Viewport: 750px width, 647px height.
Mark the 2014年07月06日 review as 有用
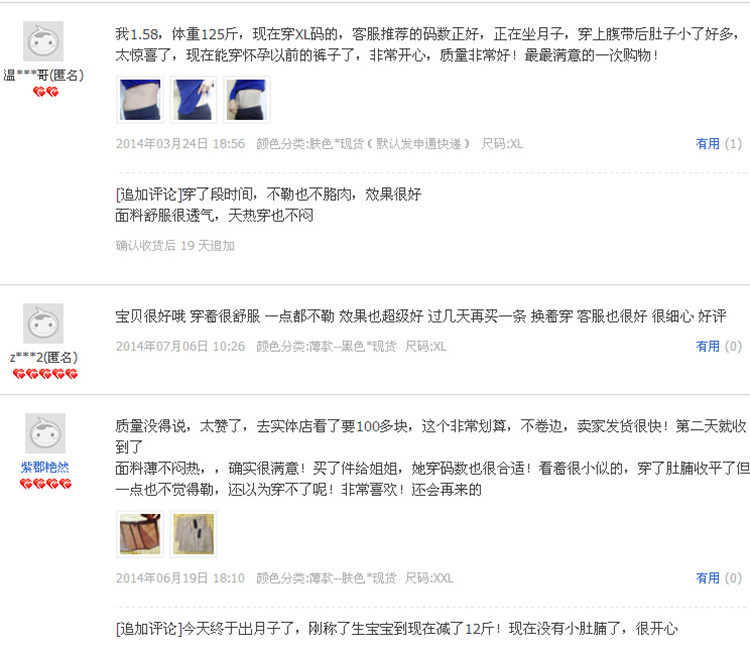707,346
